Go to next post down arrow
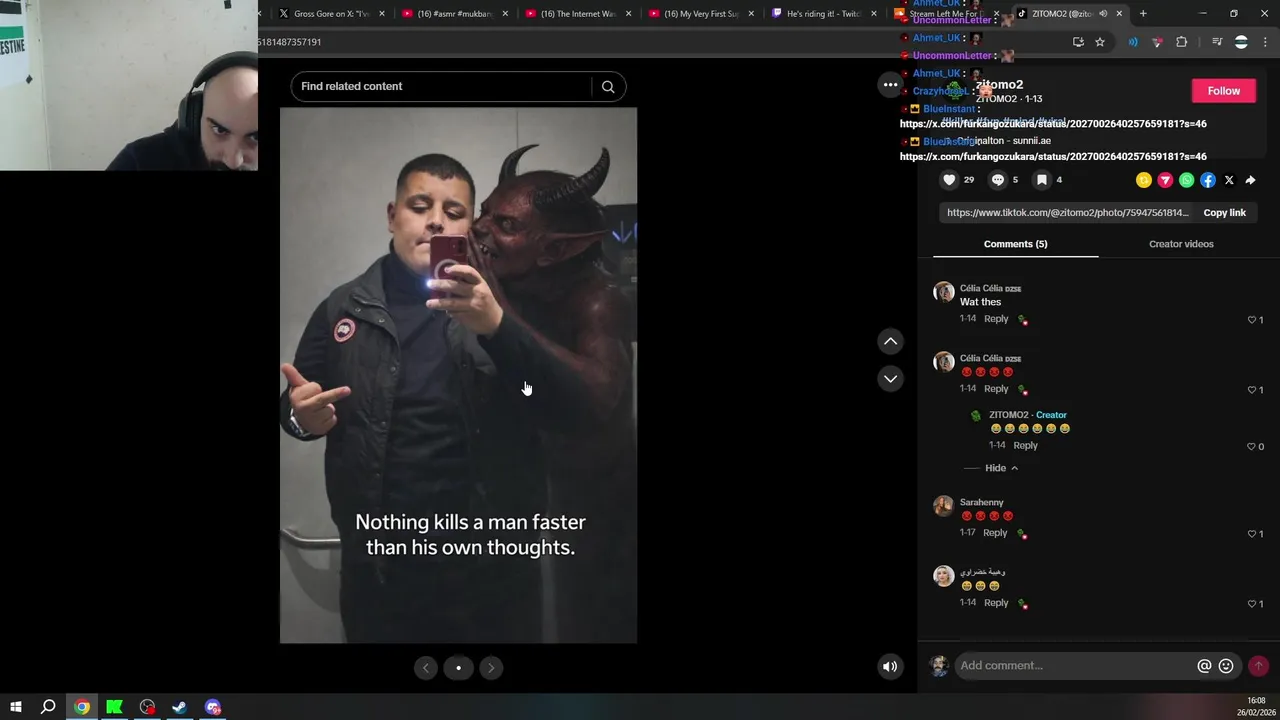The width and height of the screenshot is (1280, 720). [x=890, y=378]
